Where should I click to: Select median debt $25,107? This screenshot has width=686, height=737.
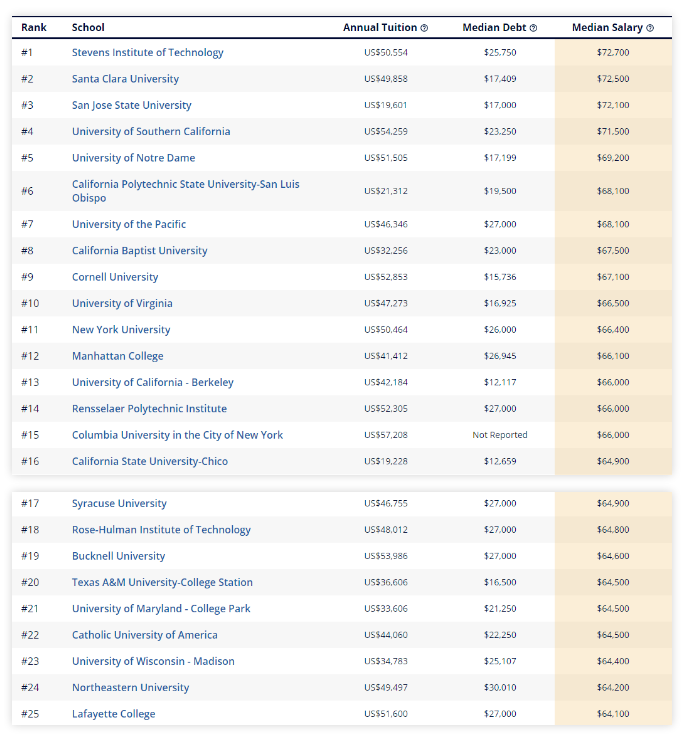click(x=500, y=662)
